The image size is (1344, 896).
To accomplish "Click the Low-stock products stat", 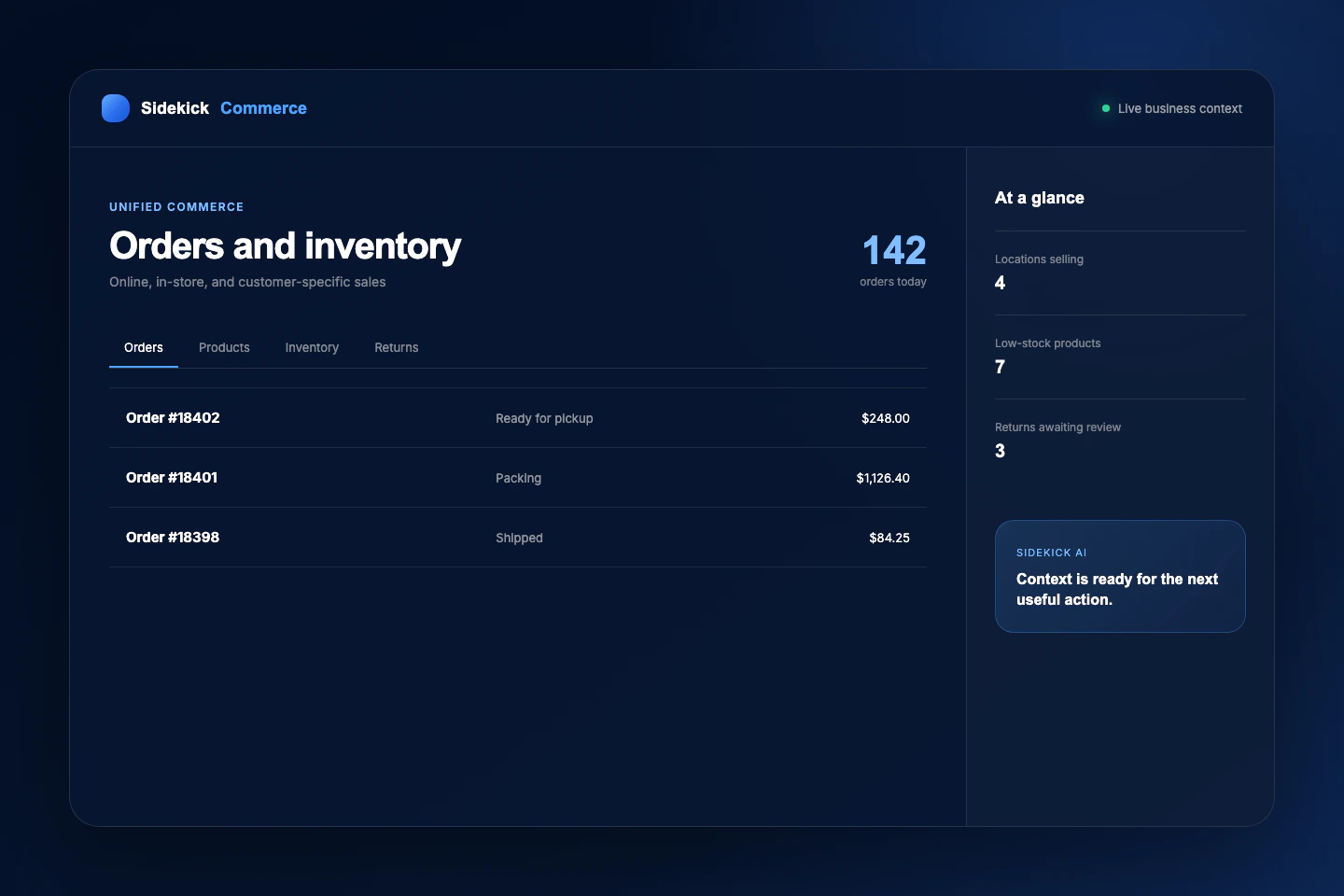I will click(x=1120, y=357).
